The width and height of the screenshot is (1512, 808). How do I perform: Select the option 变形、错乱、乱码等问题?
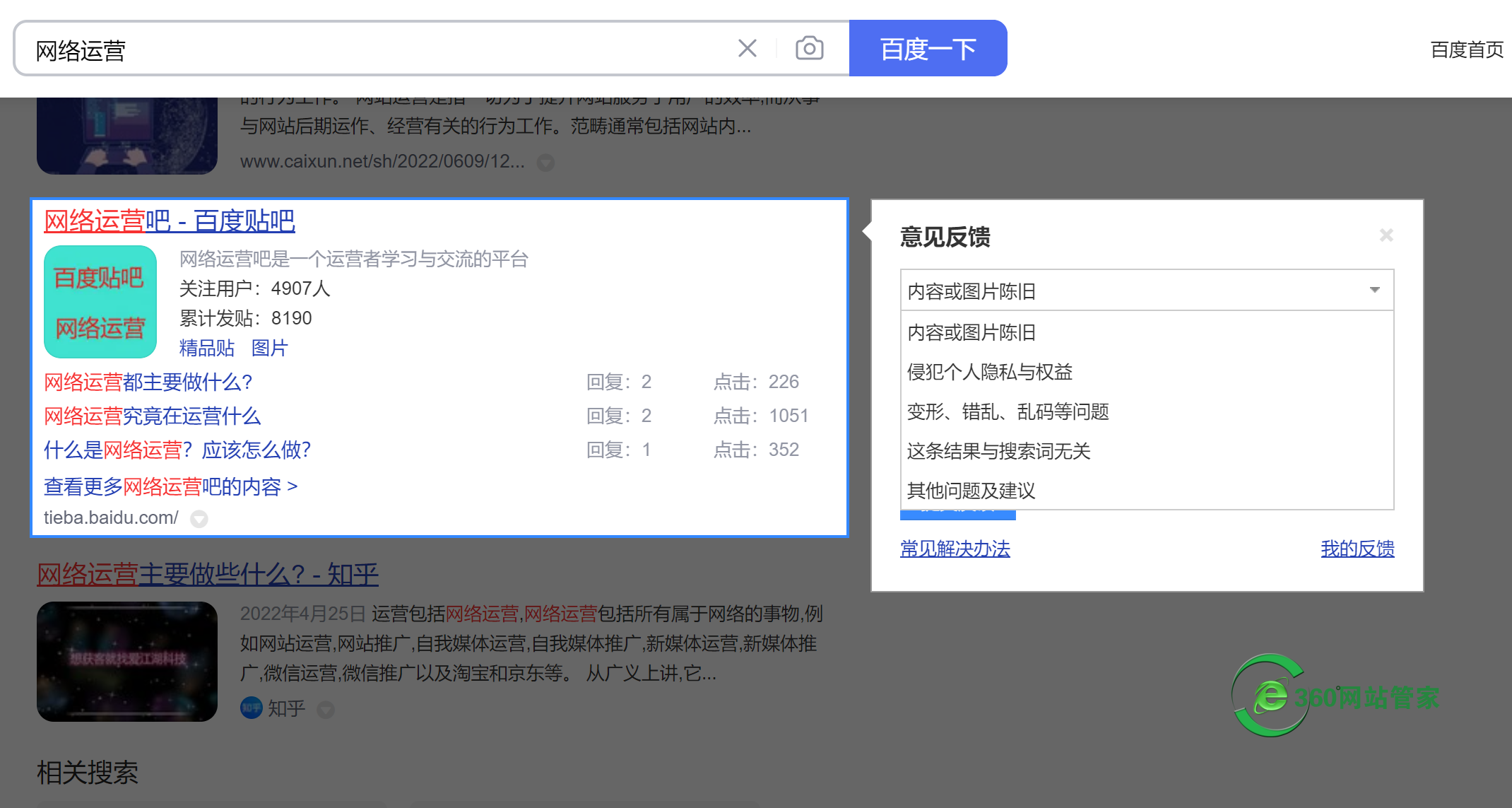(x=1147, y=411)
